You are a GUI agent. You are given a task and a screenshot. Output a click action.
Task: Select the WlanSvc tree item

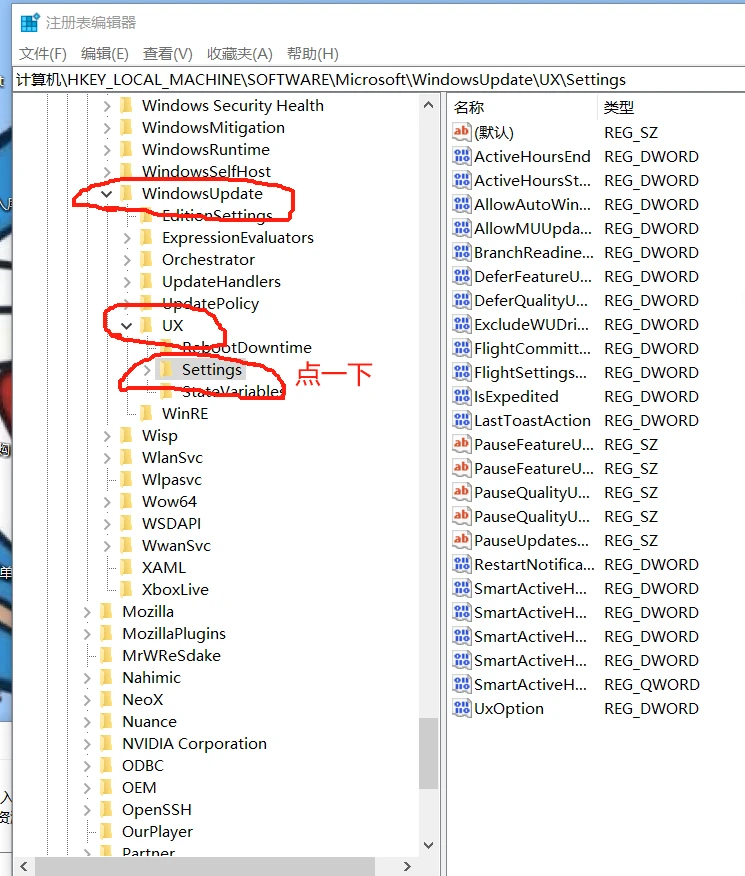(172, 458)
